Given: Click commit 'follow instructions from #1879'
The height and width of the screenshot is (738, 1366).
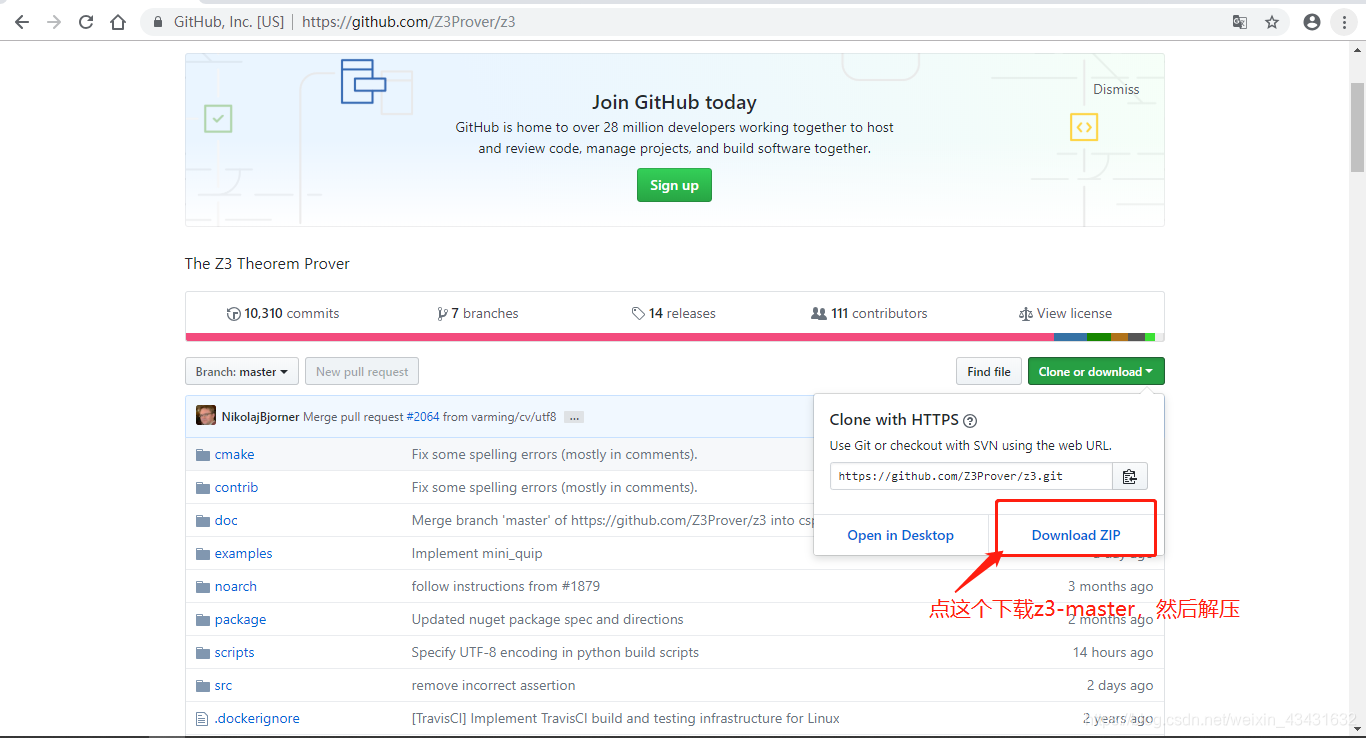Looking at the screenshot, I should pos(506,586).
